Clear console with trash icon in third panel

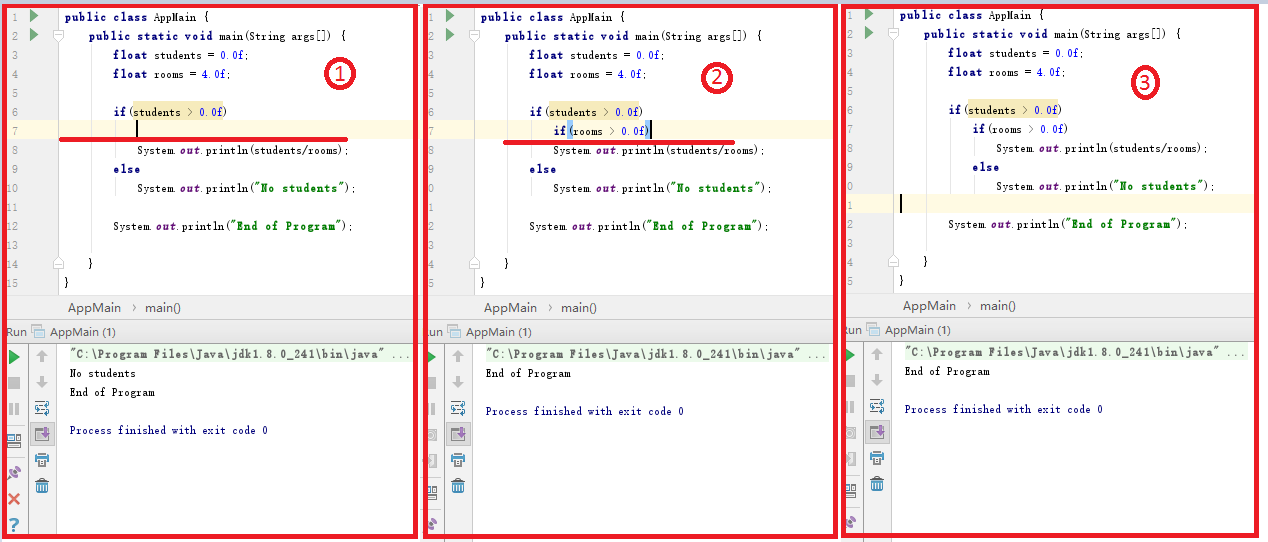click(877, 484)
